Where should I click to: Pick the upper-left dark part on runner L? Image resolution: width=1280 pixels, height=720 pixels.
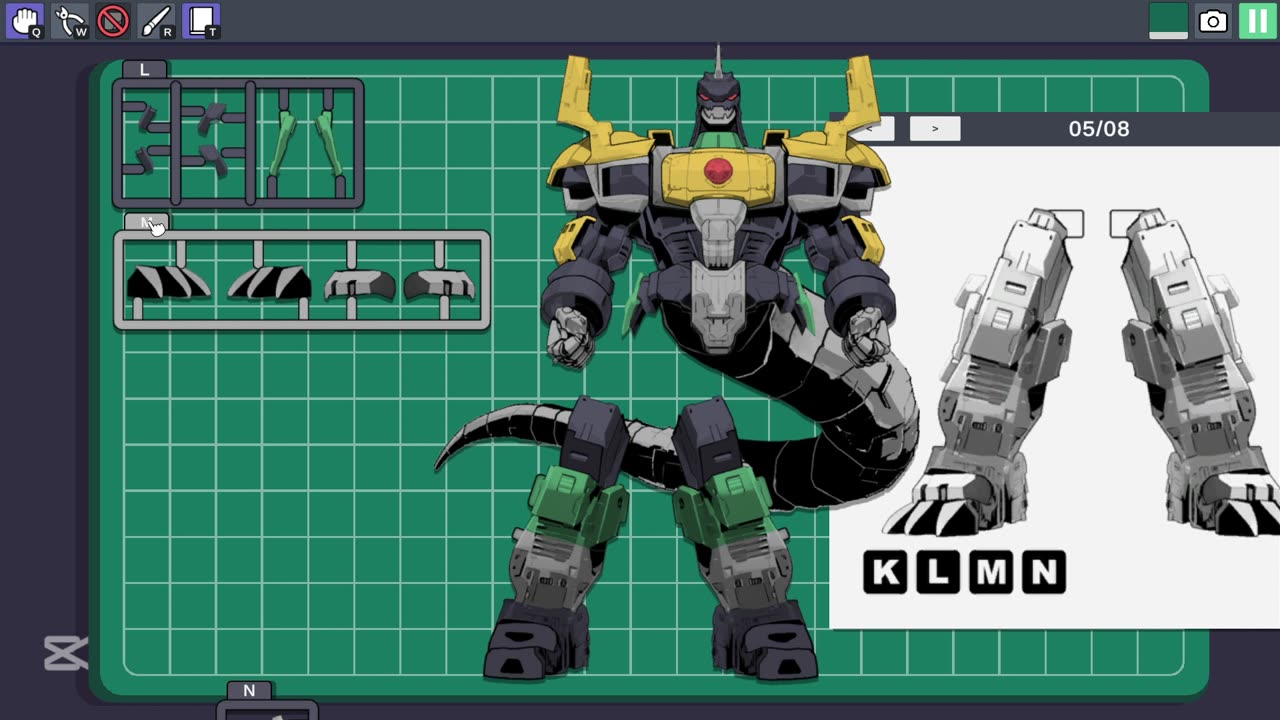[x=146, y=120]
